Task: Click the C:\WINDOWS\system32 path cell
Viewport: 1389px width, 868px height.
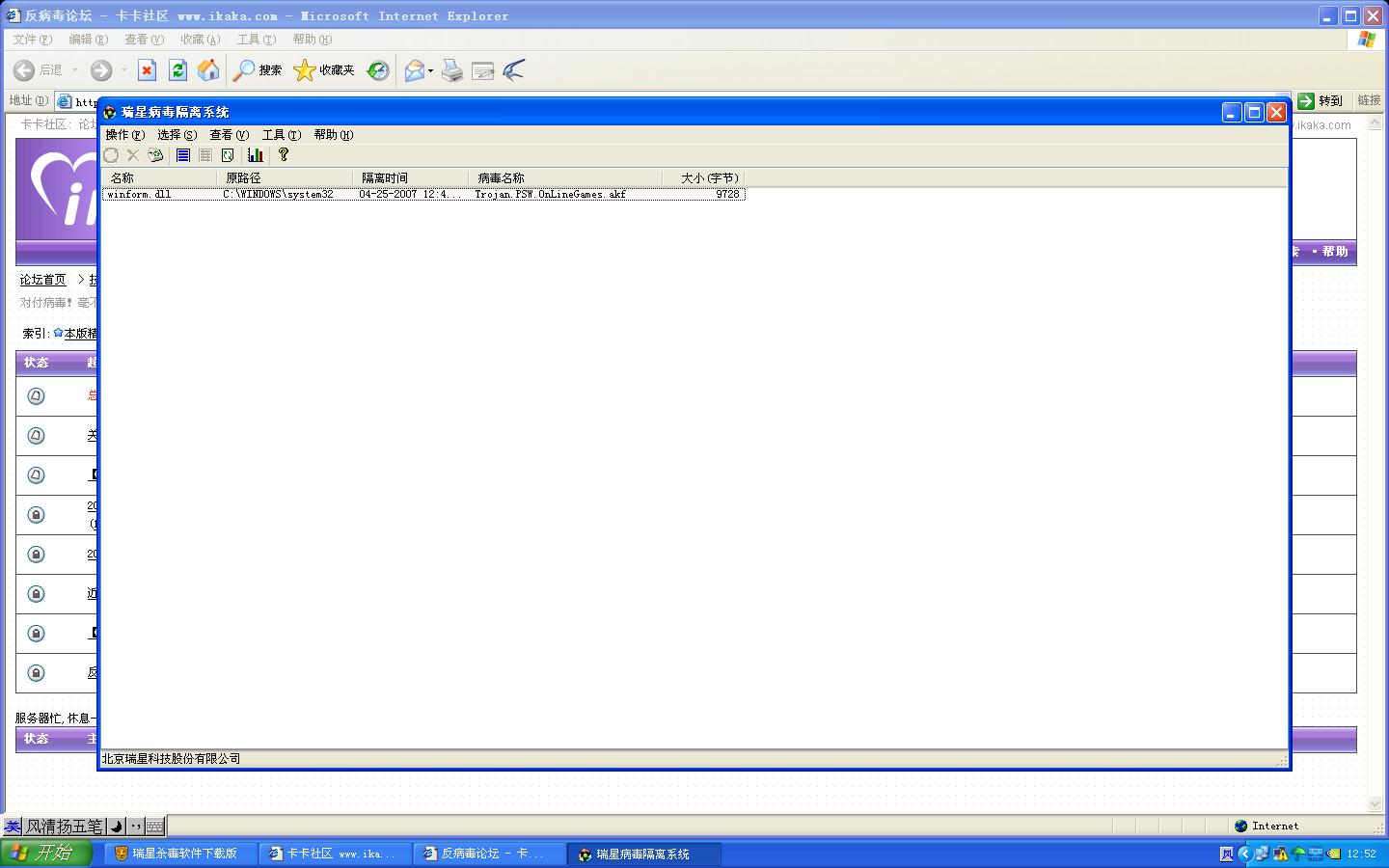Action: [278, 195]
